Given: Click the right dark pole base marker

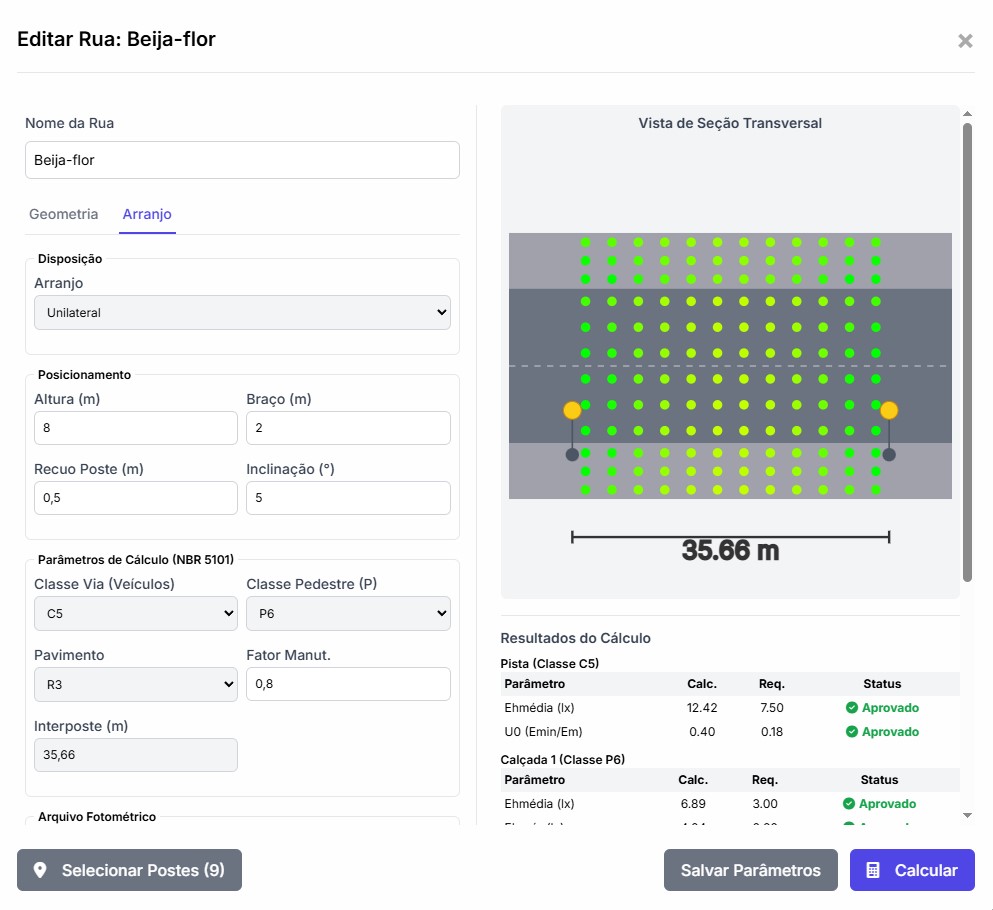Looking at the screenshot, I should point(889,455).
